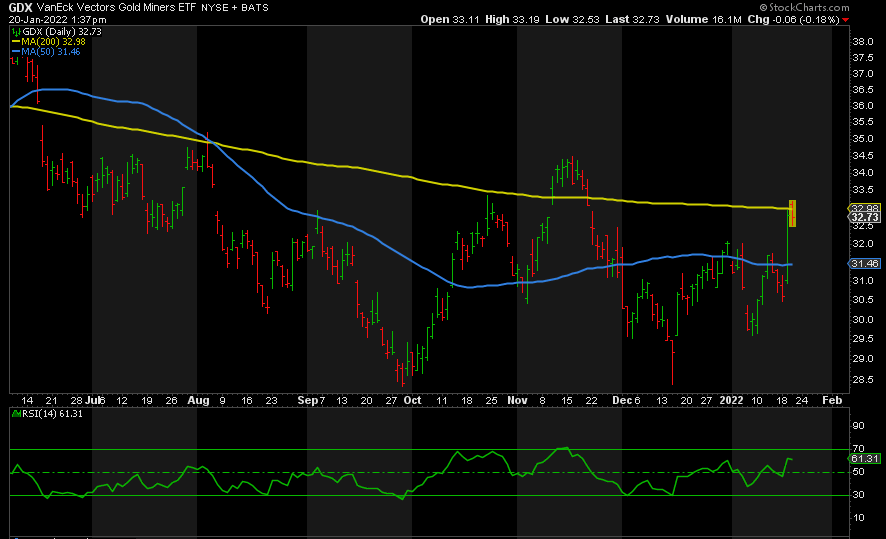Click the Oct label on date axis

click(412, 400)
